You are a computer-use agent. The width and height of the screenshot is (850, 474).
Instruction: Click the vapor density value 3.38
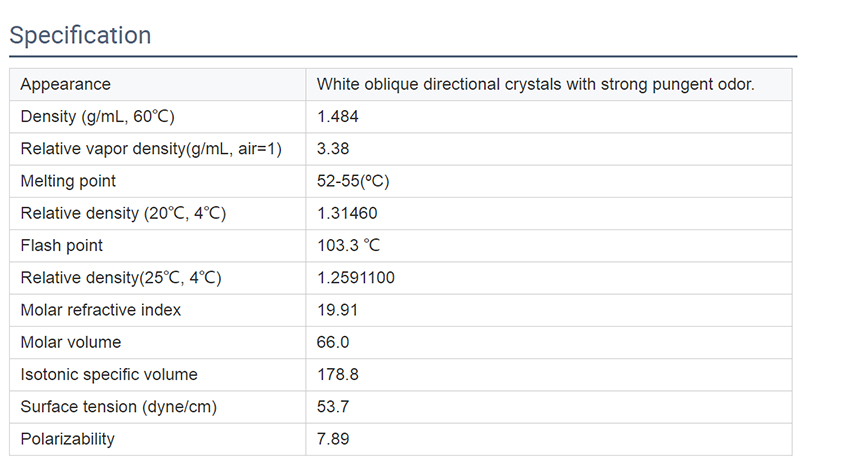click(x=333, y=149)
